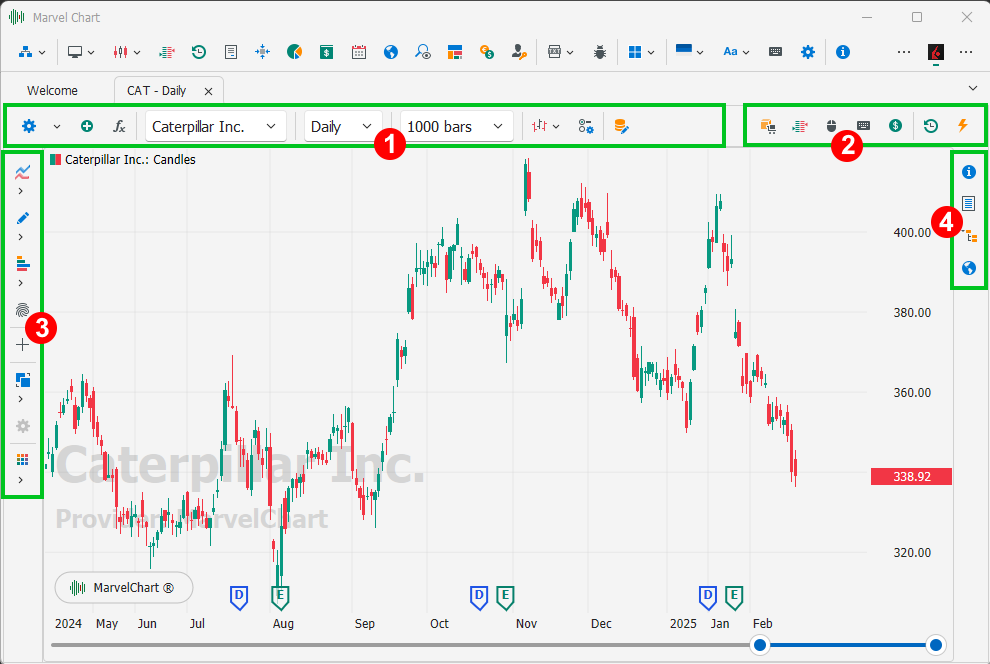Select the CAT - Daily tab

(157, 91)
